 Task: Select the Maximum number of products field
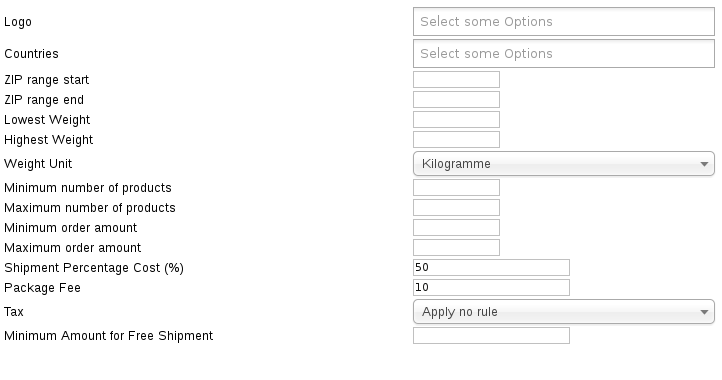[456, 208]
